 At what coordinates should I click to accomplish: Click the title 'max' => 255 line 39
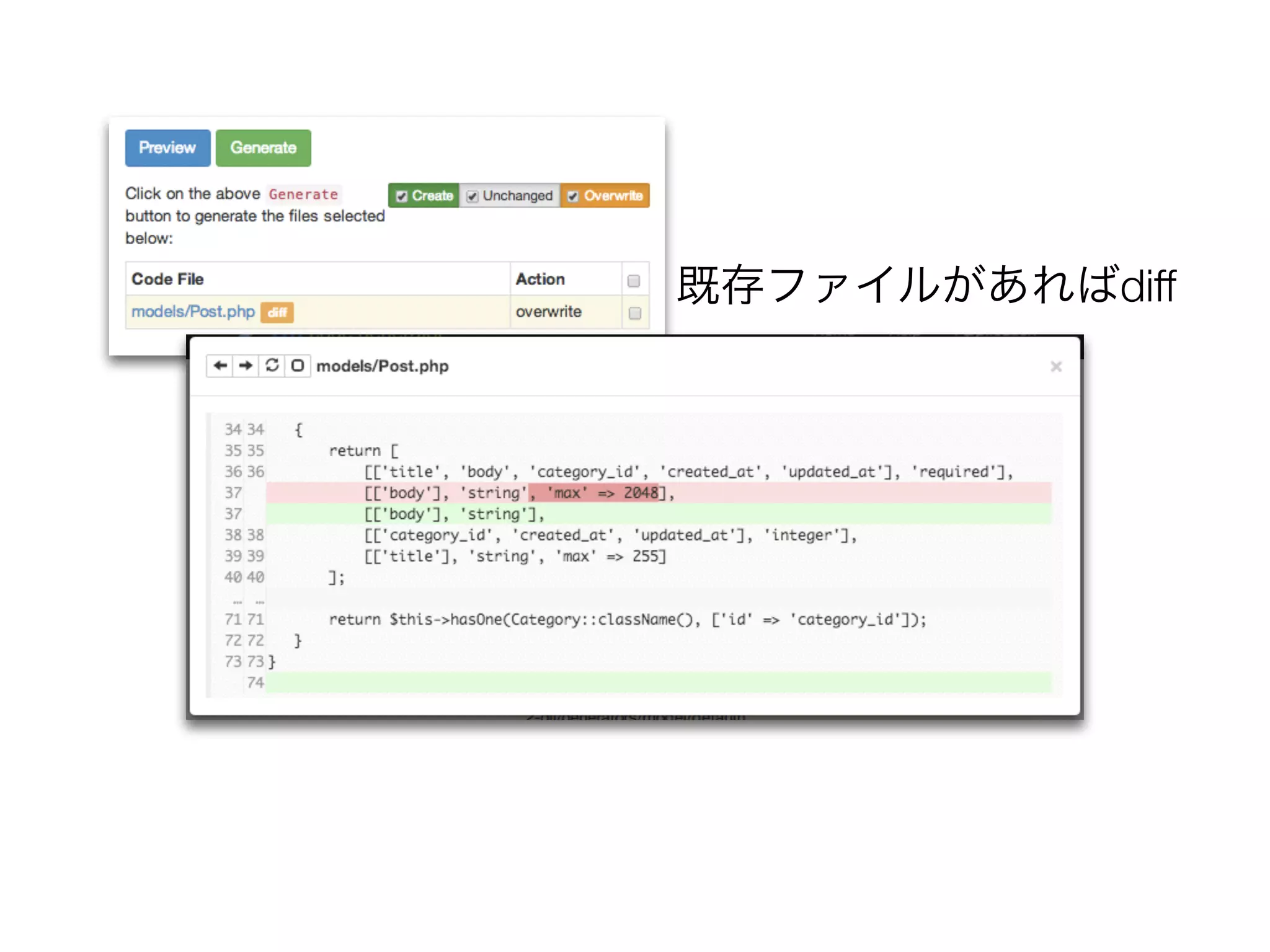click(515, 556)
